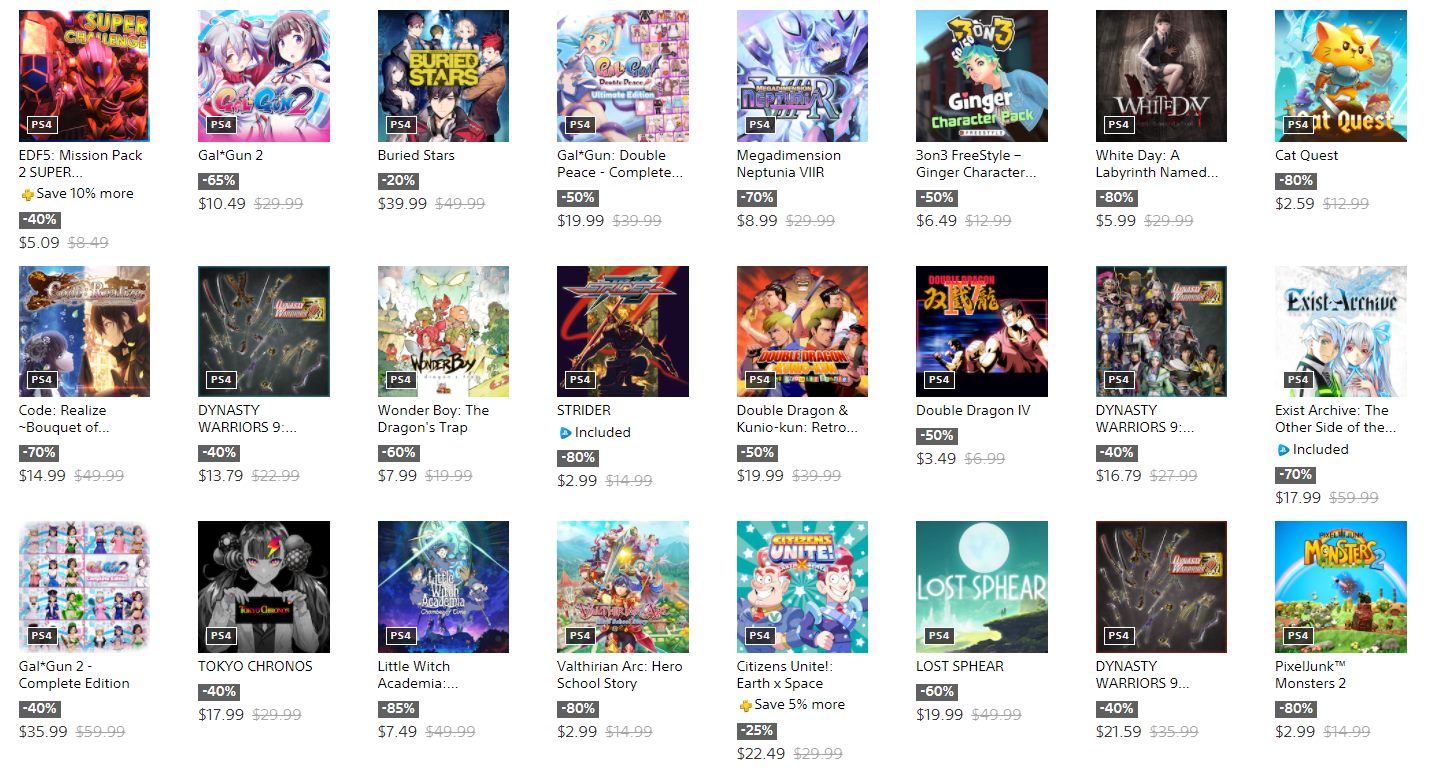
Task: Click the $3.49 price of Double Dragon IV
Action: coord(936,459)
